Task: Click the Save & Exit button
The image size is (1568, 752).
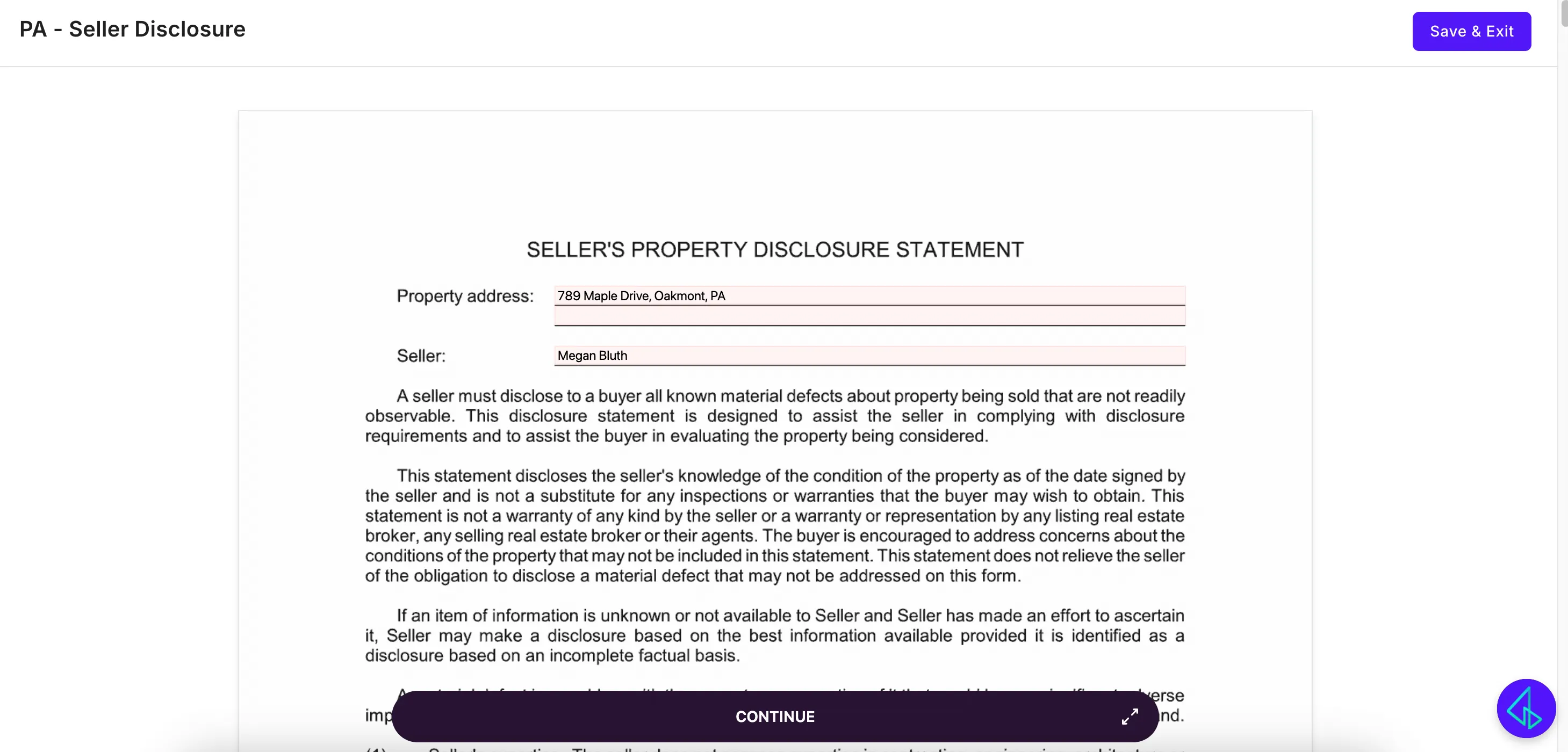Action: (1471, 31)
